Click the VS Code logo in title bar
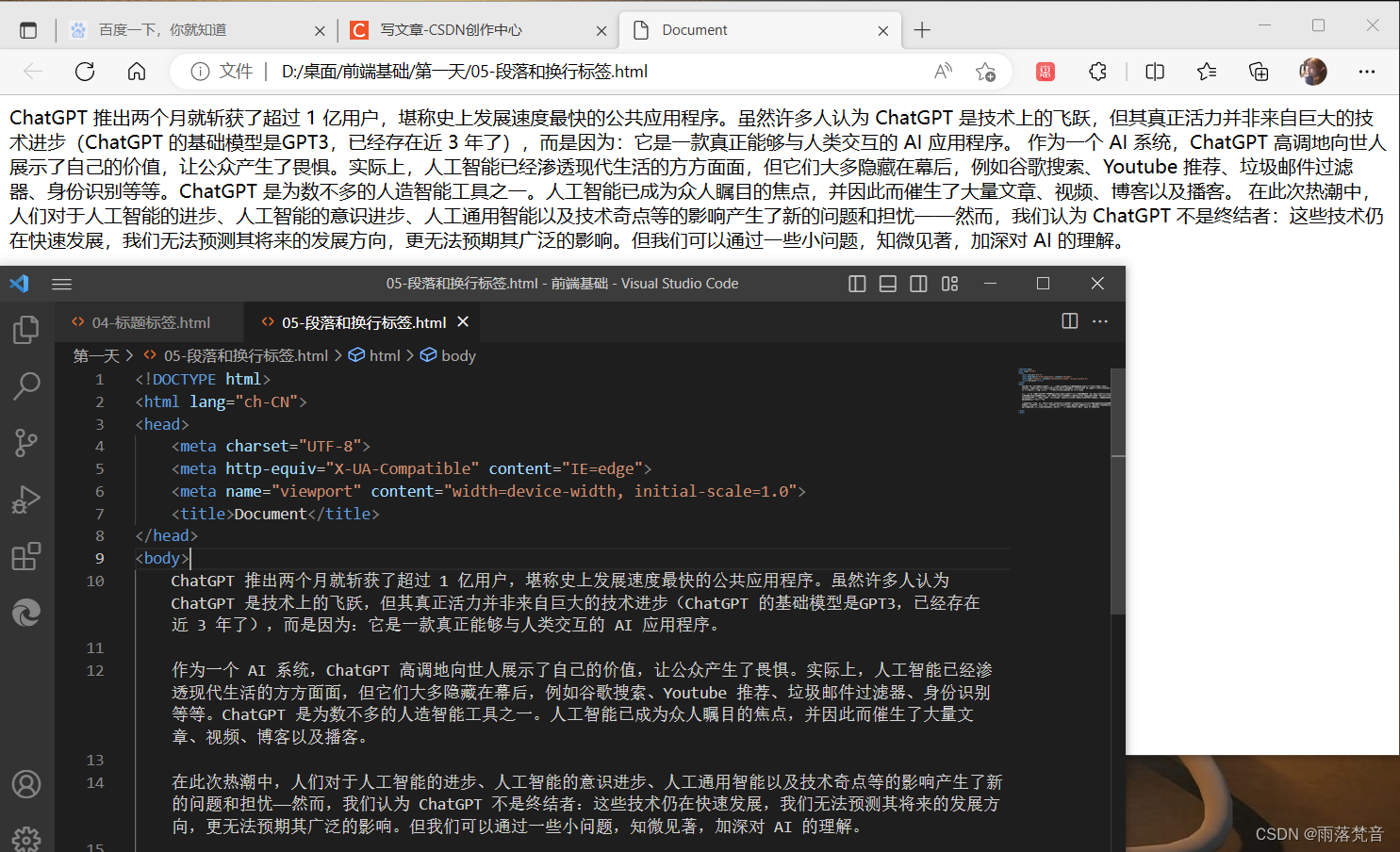Screen dimensions: 1400x852 20,284
